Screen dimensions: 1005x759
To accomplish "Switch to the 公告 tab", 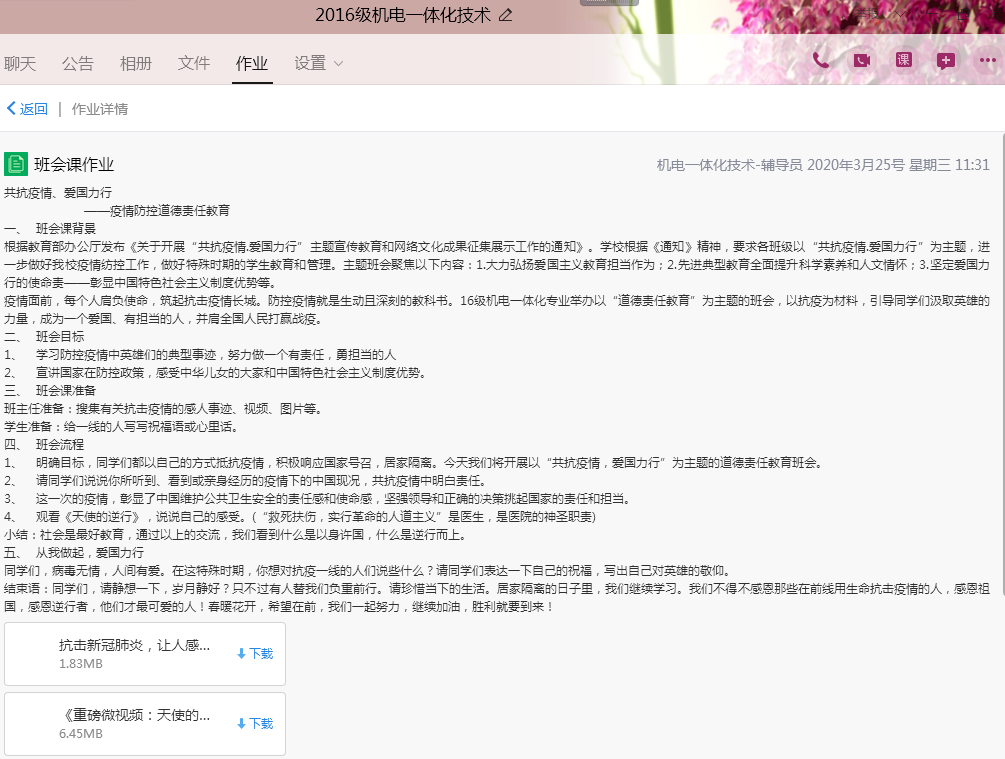I will [x=78, y=63].
